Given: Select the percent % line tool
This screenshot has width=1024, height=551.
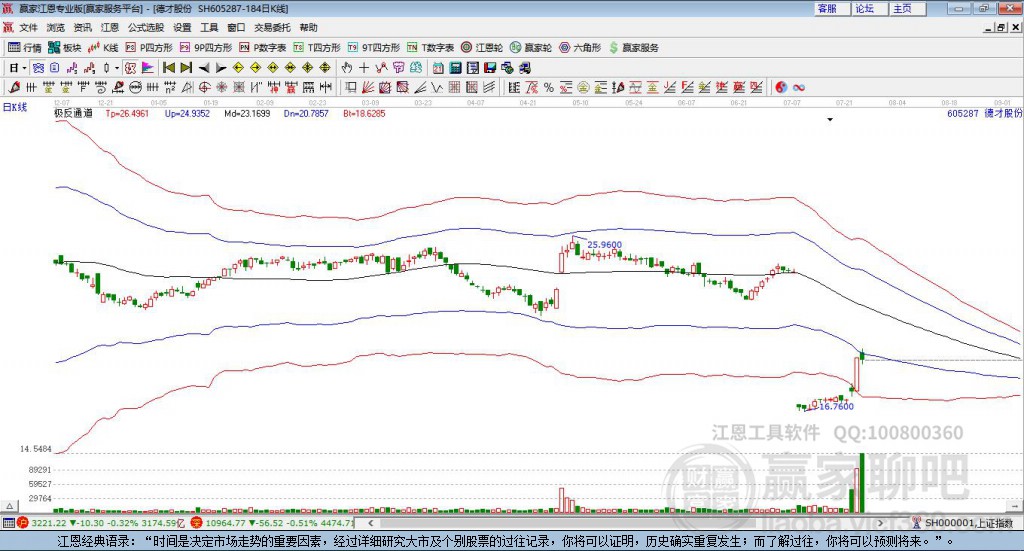Looking at the screenshot, I should pos(549,87).
